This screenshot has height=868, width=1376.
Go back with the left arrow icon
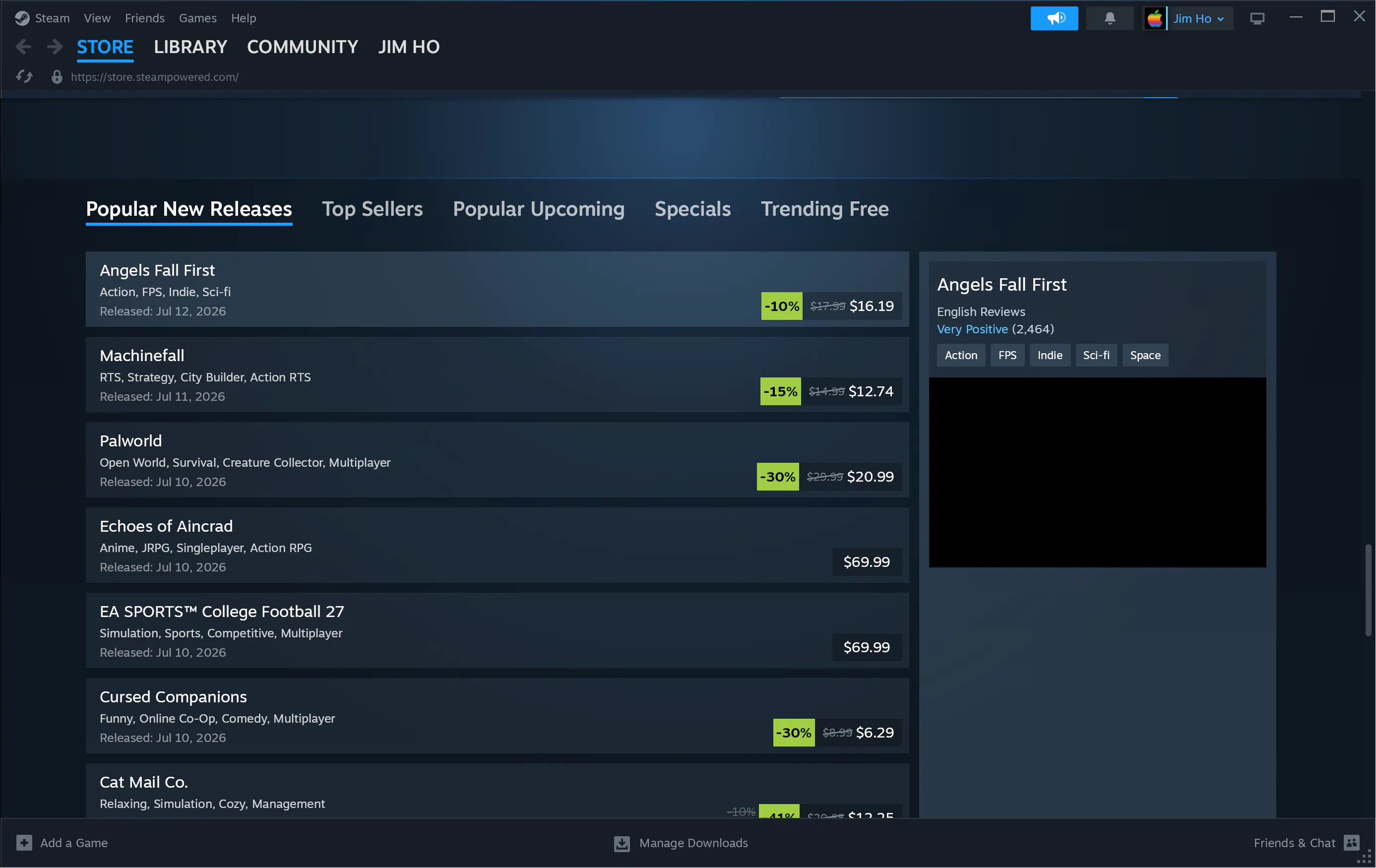point(23,47)
